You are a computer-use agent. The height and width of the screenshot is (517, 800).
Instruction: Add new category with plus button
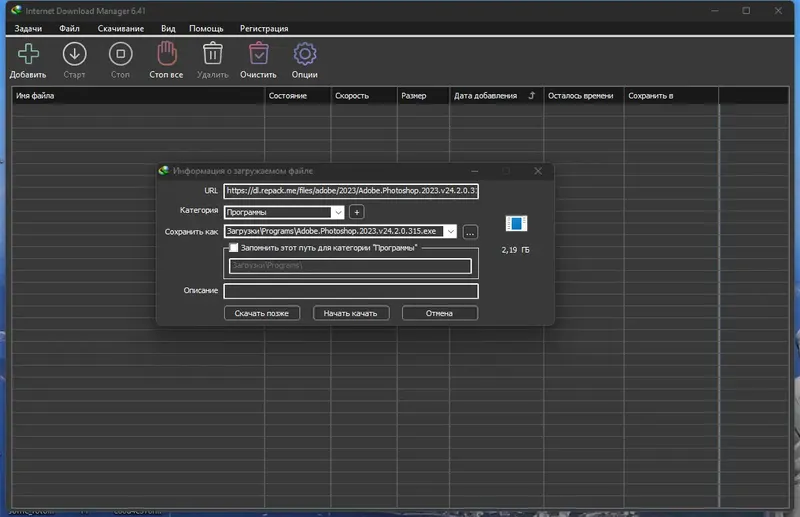click(357, 212)
